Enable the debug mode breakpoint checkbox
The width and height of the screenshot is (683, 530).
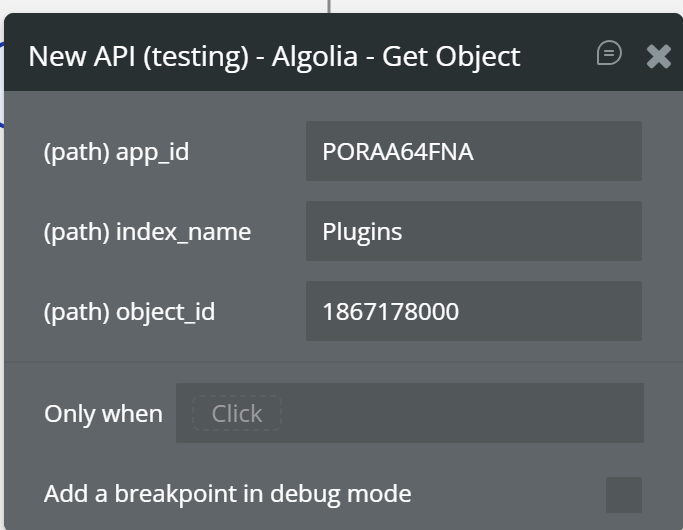click(x=624, y=494)
